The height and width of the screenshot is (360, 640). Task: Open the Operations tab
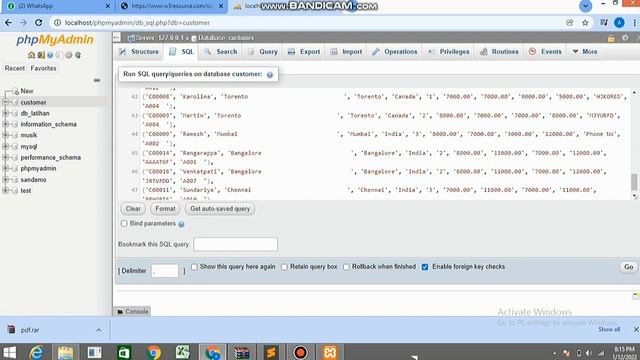coord(395,52)
